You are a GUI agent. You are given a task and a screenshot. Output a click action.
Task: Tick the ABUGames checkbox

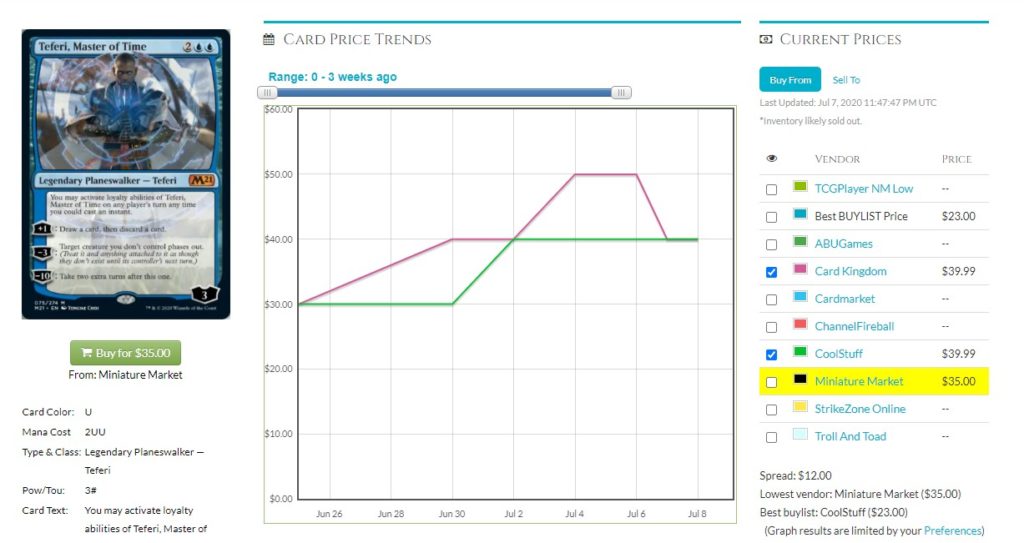771,244
